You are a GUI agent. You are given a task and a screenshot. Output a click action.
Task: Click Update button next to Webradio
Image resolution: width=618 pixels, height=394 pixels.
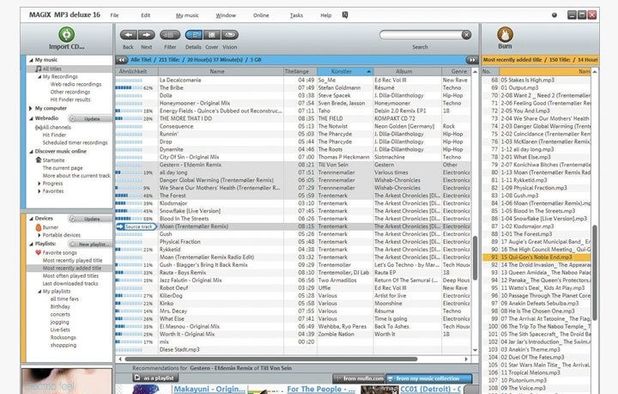point(90,119)
